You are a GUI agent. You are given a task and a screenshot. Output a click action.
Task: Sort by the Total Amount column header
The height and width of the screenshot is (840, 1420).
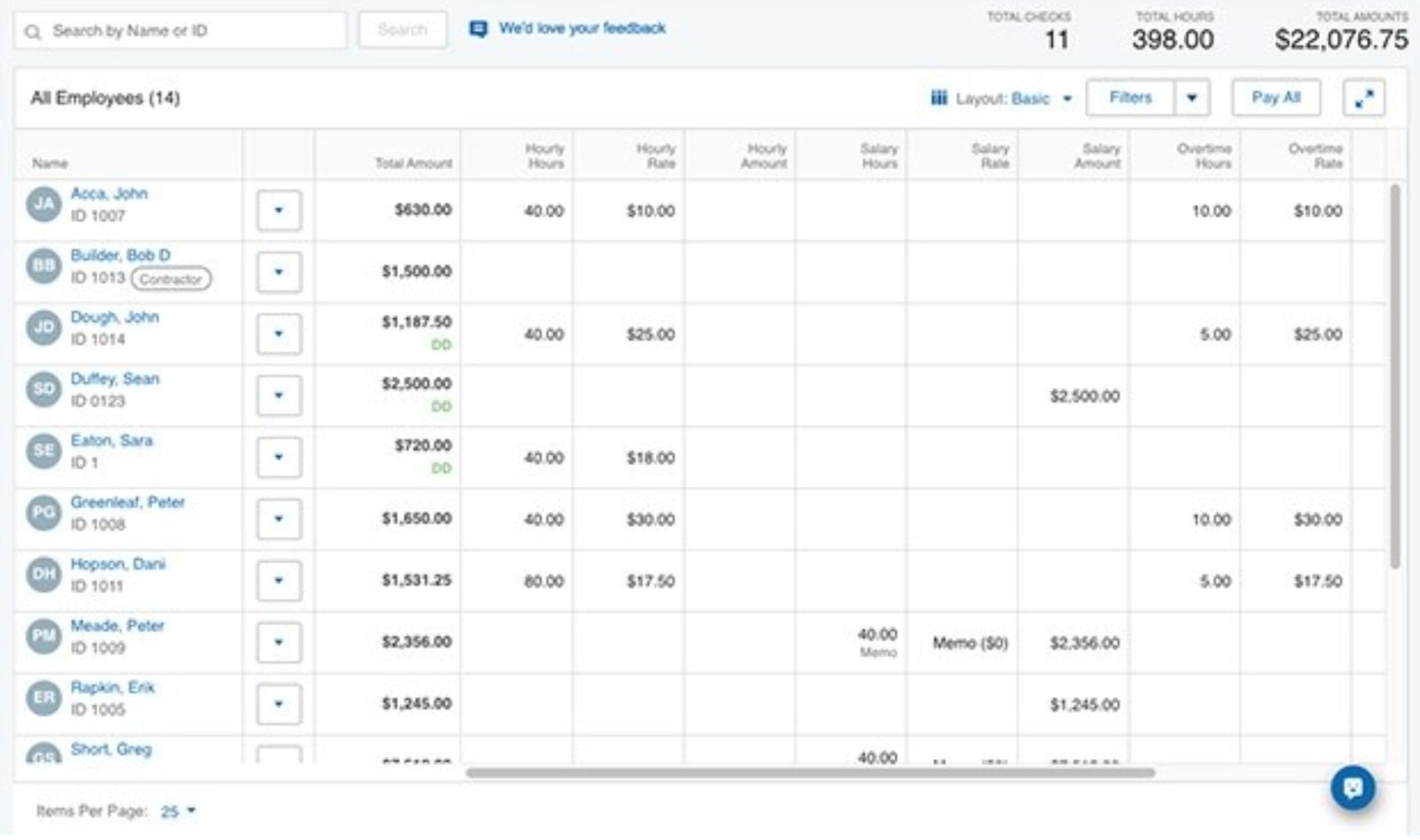point(414,163)
